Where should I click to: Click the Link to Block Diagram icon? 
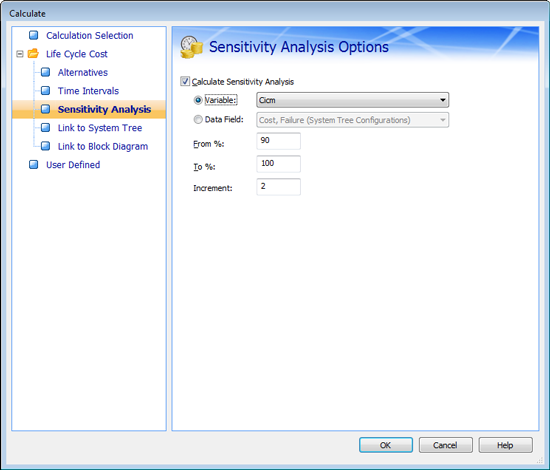click(x=45, y=146)
